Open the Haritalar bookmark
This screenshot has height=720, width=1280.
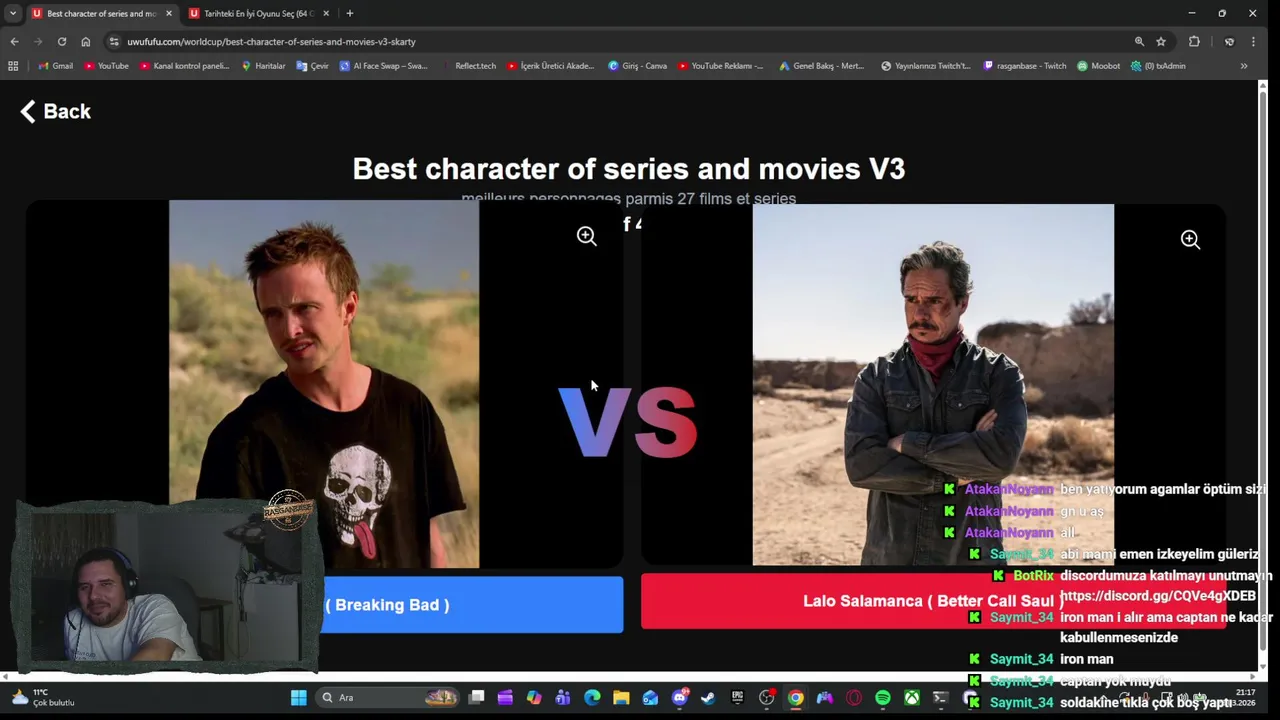263,66
